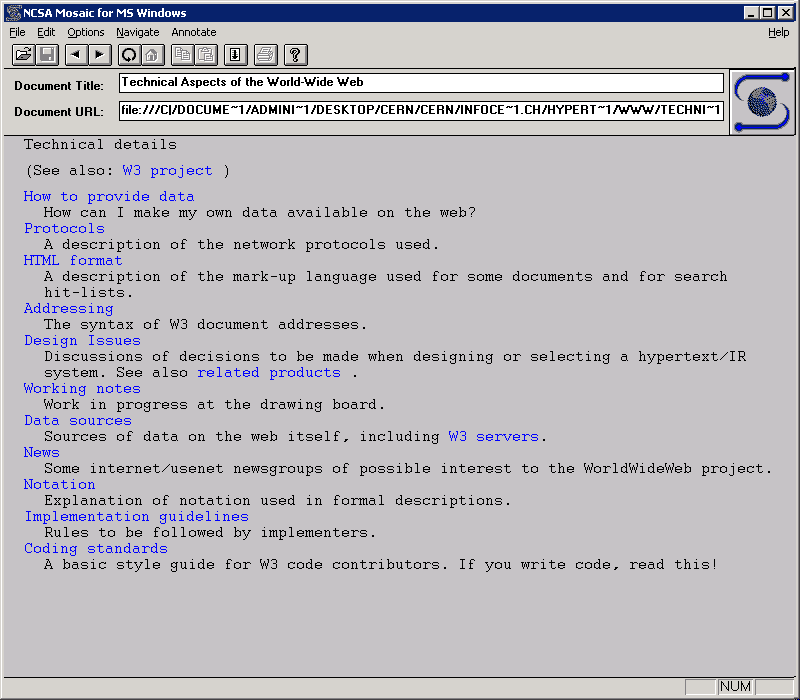Click 'A description of the network protocols used.'

(241, 244)
